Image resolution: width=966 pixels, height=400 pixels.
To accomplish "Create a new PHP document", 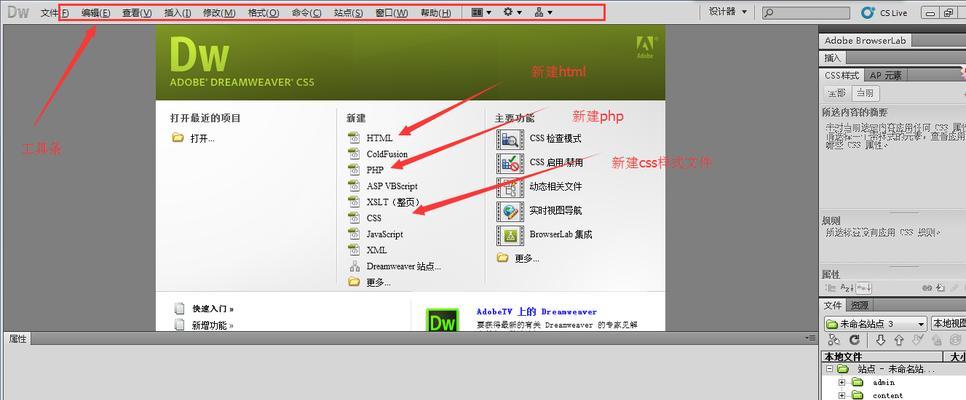I will (x=366, y=169).
